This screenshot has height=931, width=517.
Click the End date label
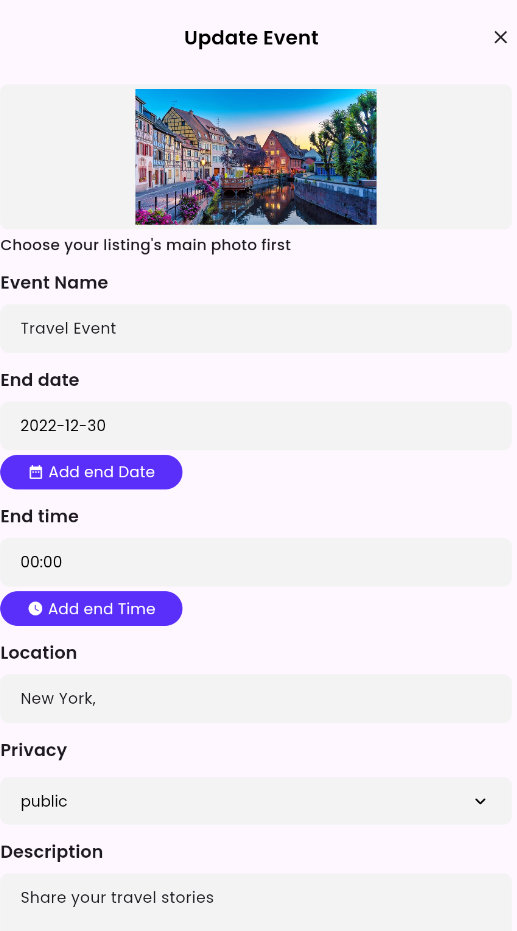point(40,380)
